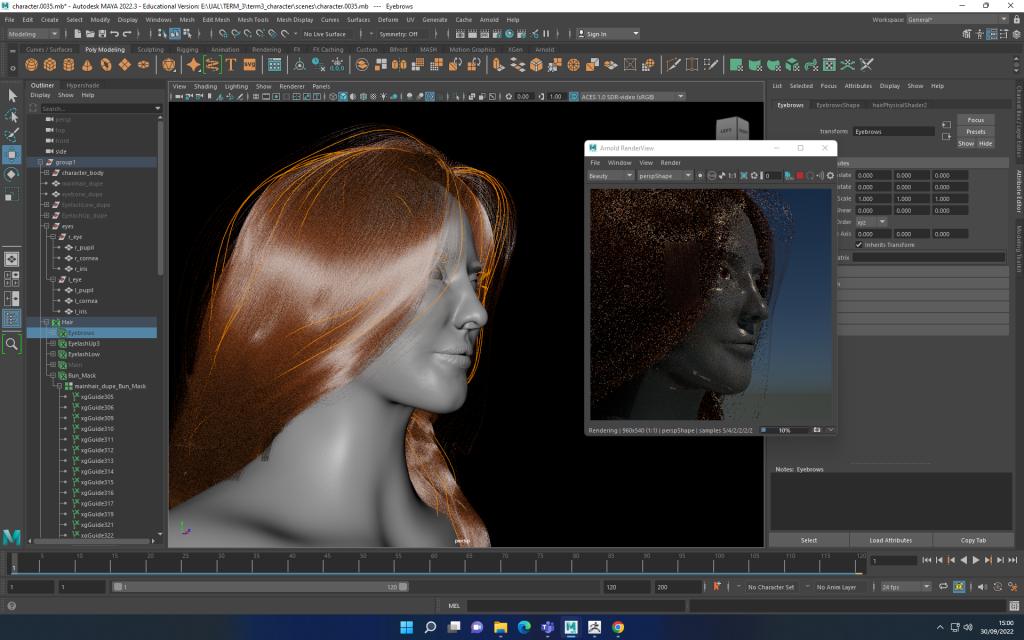
Task: Click the Focus button in Attribute Editor
Action: 976,120
